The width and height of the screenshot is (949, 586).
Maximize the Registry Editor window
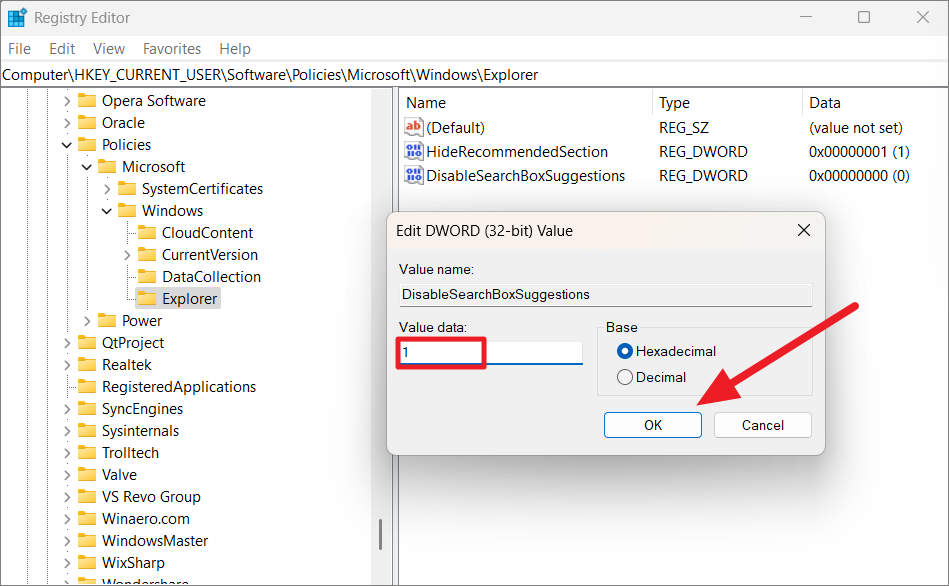pyautogui.click(x=864, y=17)
